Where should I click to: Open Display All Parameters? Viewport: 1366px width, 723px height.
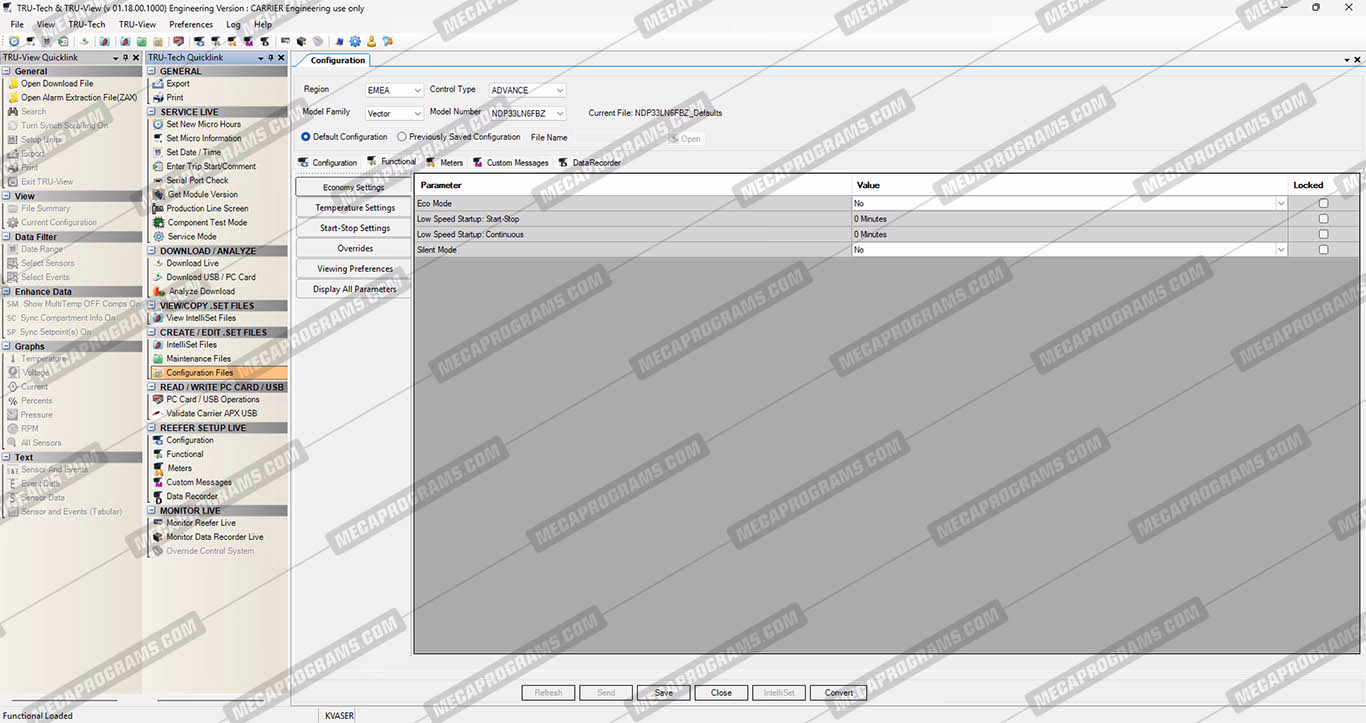(x=355, y=289)
